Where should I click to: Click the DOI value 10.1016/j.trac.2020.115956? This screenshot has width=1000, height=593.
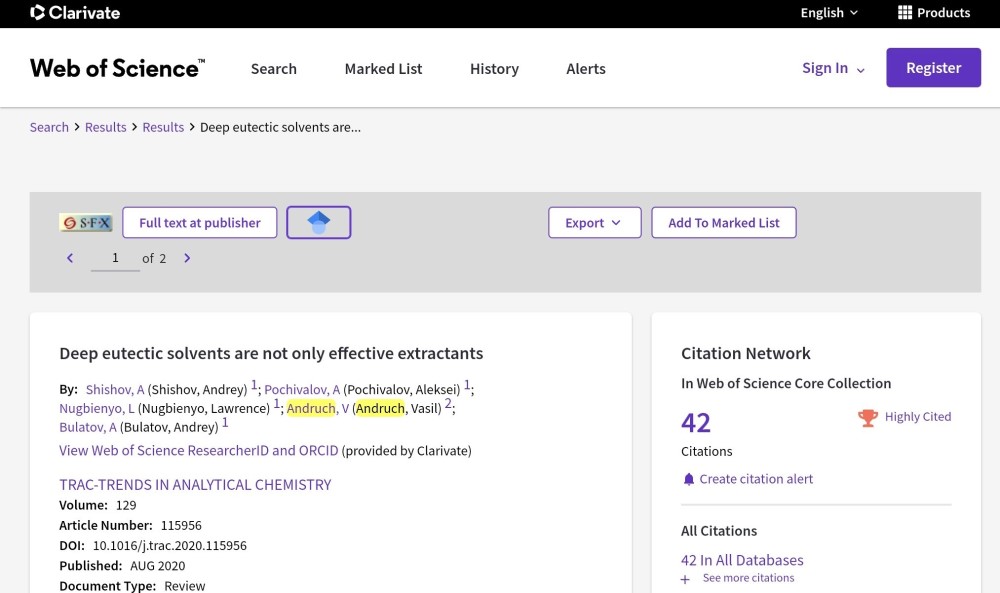coord(170,546)
